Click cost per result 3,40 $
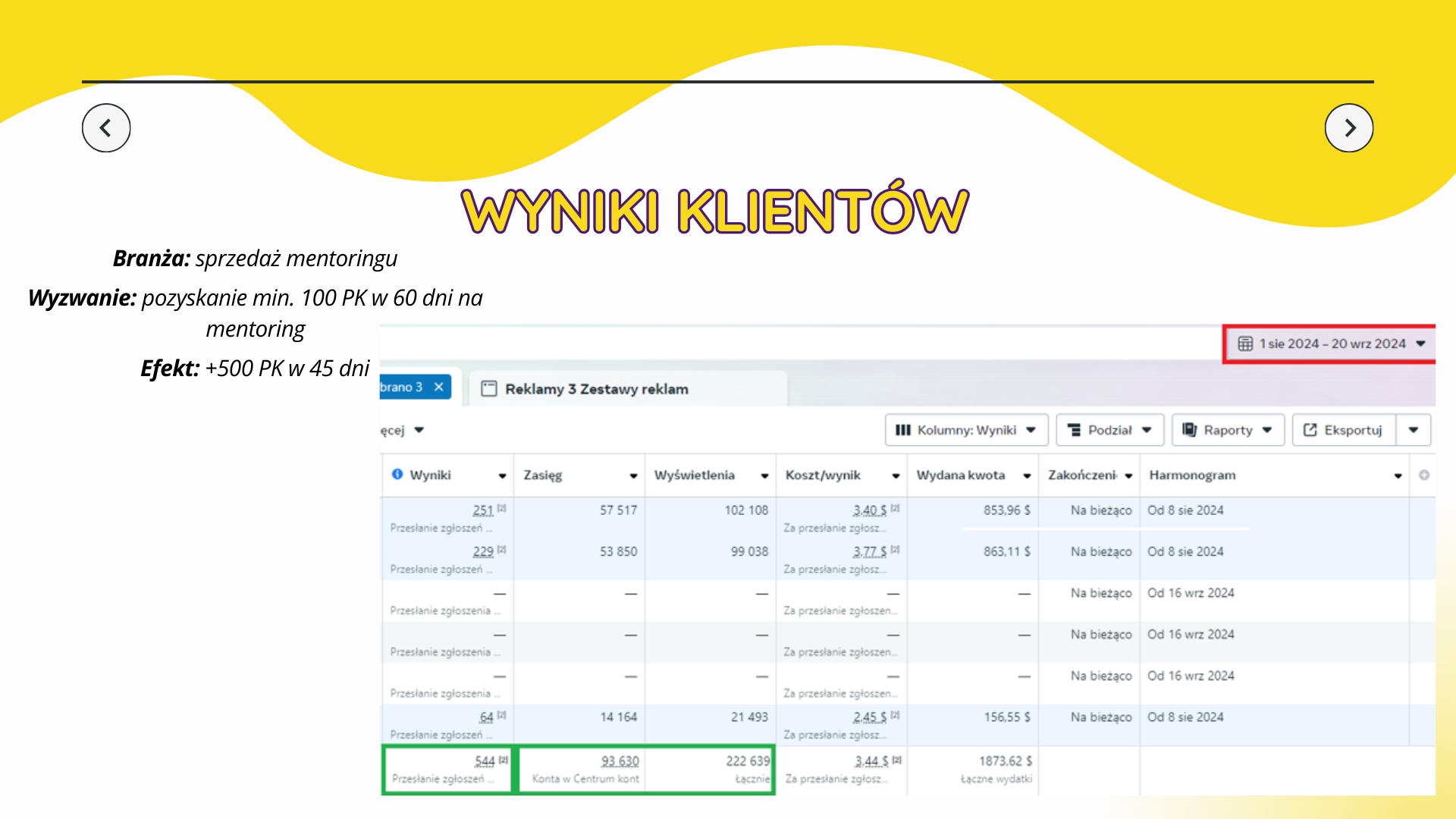1456x819 pixels. click(870, 510)
